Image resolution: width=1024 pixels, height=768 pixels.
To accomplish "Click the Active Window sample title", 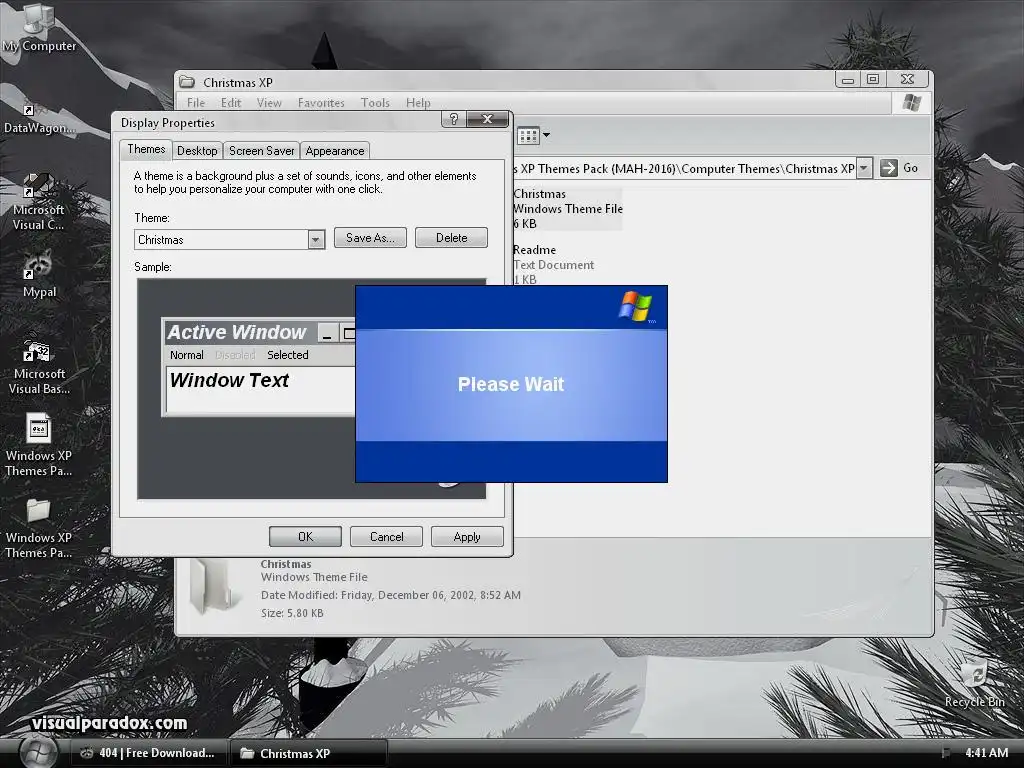I will coord(237,332).
